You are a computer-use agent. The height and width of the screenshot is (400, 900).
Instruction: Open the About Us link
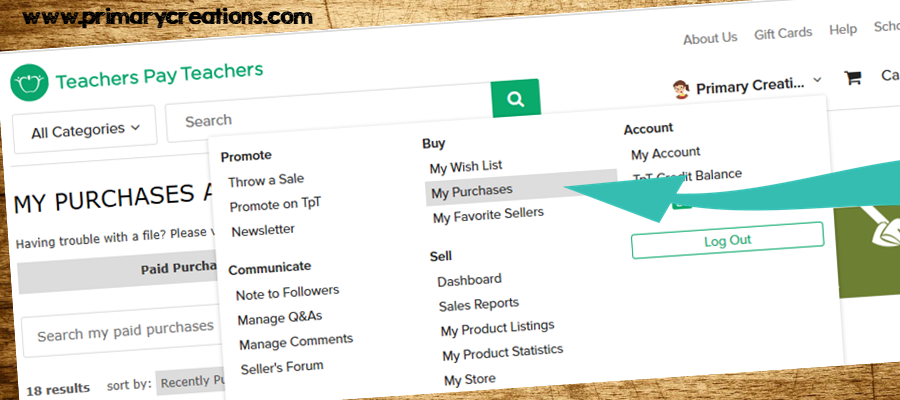[x=710, y=38]
